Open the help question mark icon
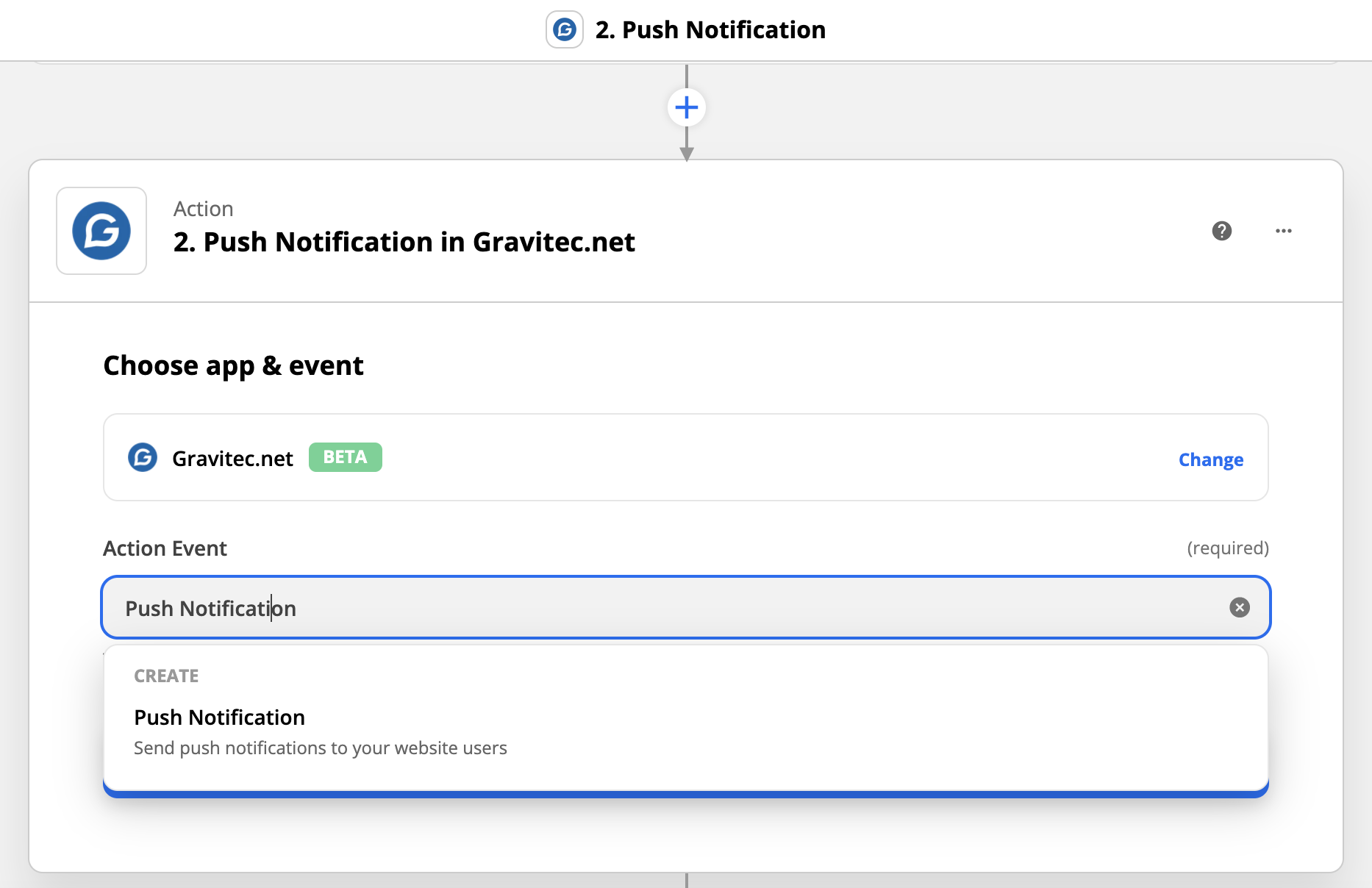This screenshot has height=888, width=1372. point(1222,231)
